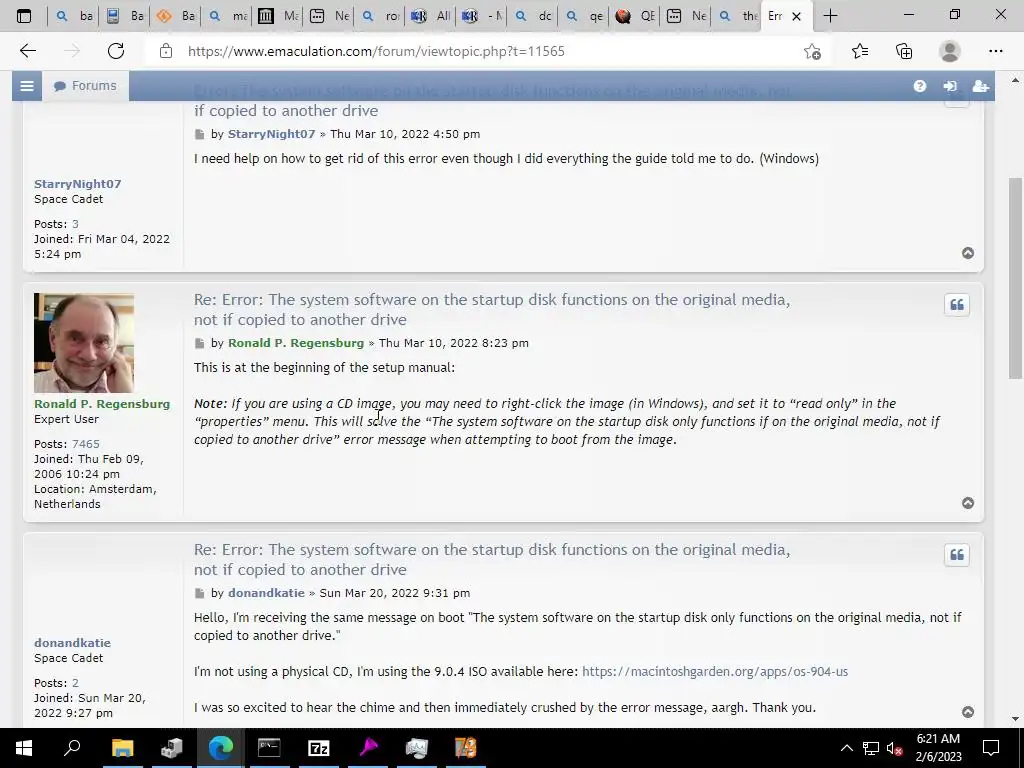
Task: Open Ronald P. Regensburg profile under avatar
Action: [102, 404]
